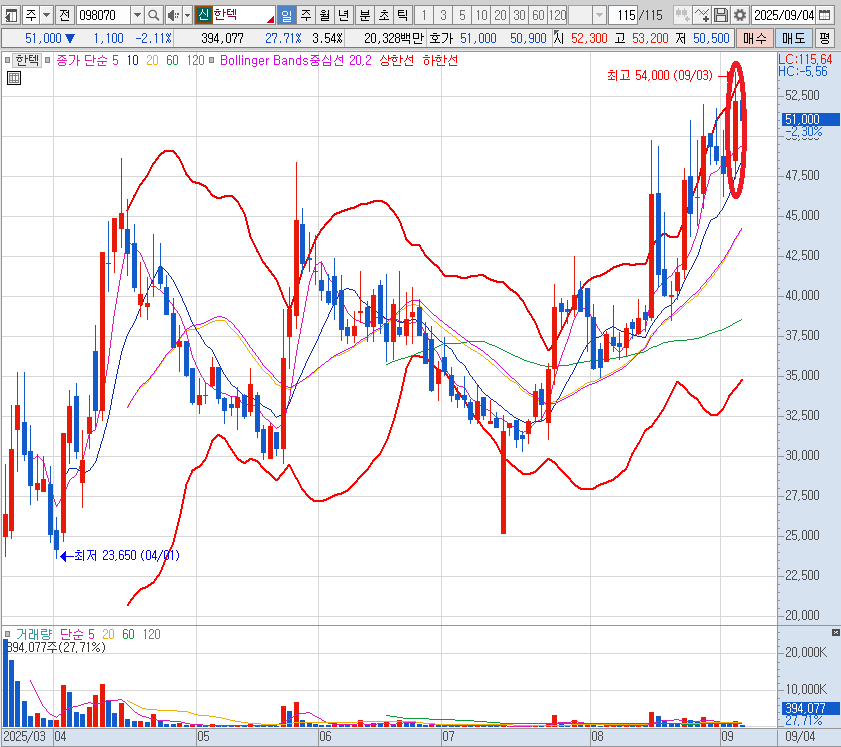Expand the stock code history dropdown
Screen dimensions: 841x747
point(137,15)
